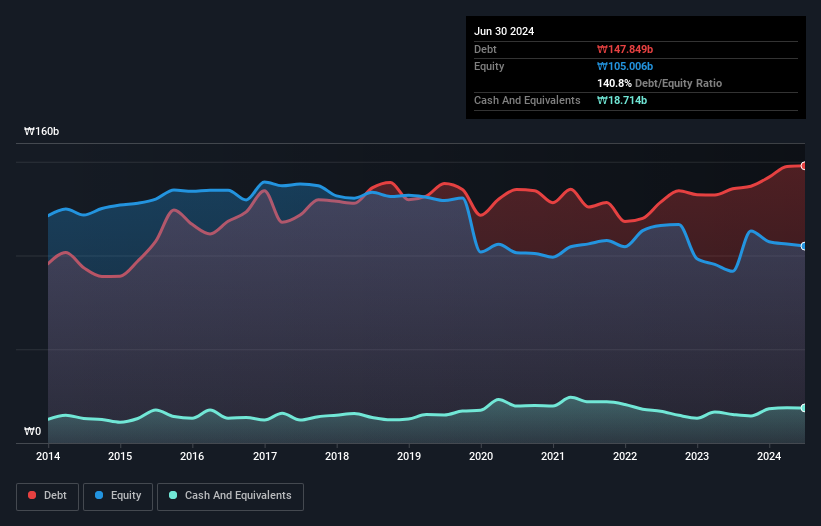Click the ₩147.849b debt value
The image size is (821, 526).
pyautogui.click(x=625, y=49)
